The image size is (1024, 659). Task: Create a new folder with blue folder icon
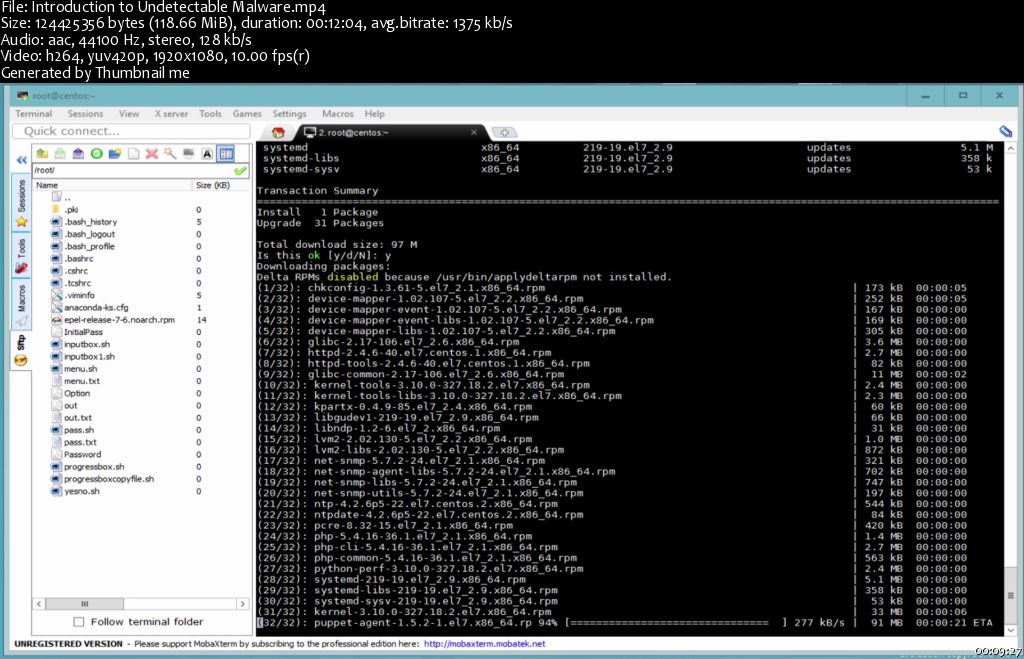(115, 153)
